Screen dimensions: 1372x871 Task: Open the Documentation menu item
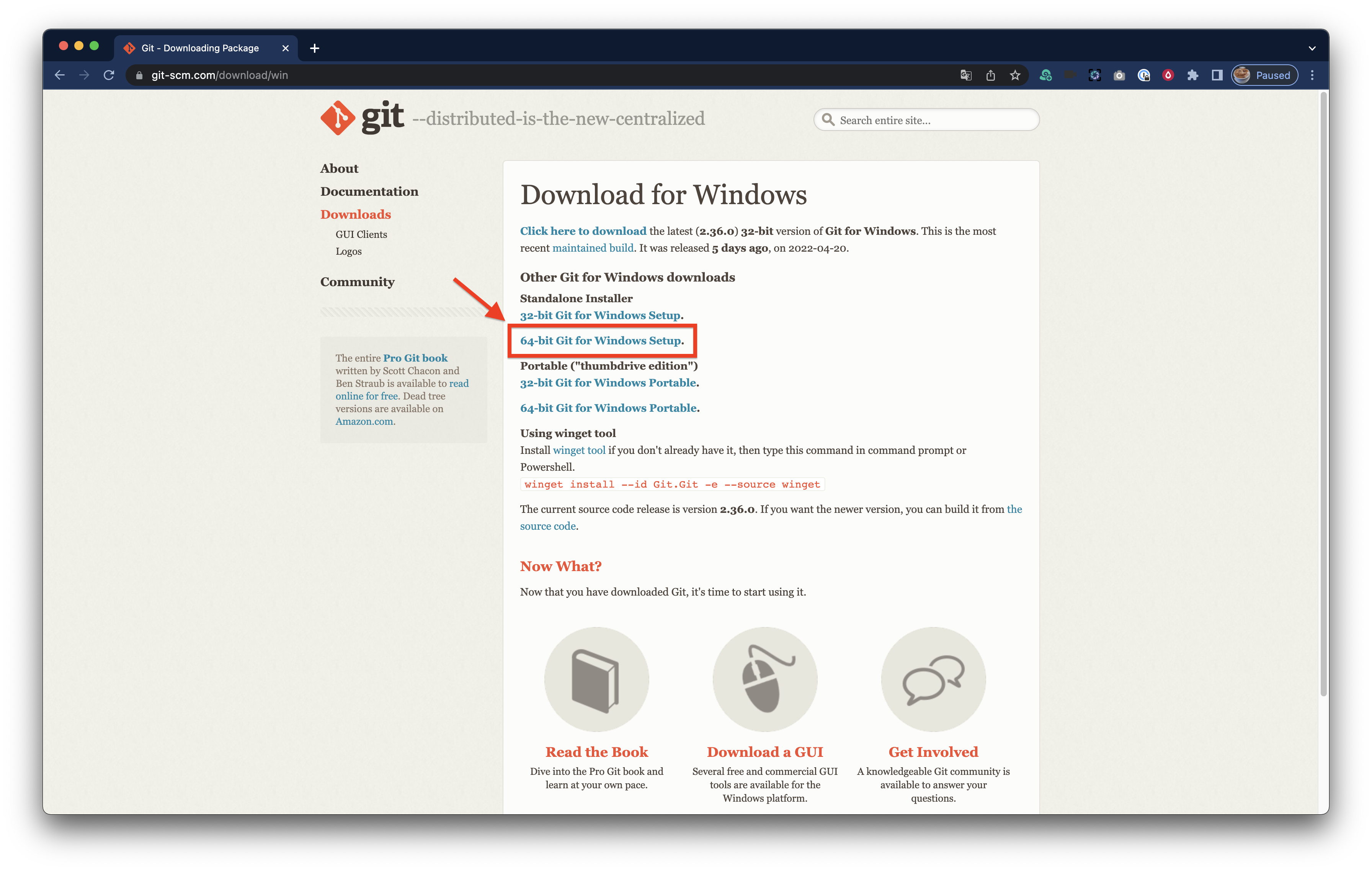[x=369, y=192]
